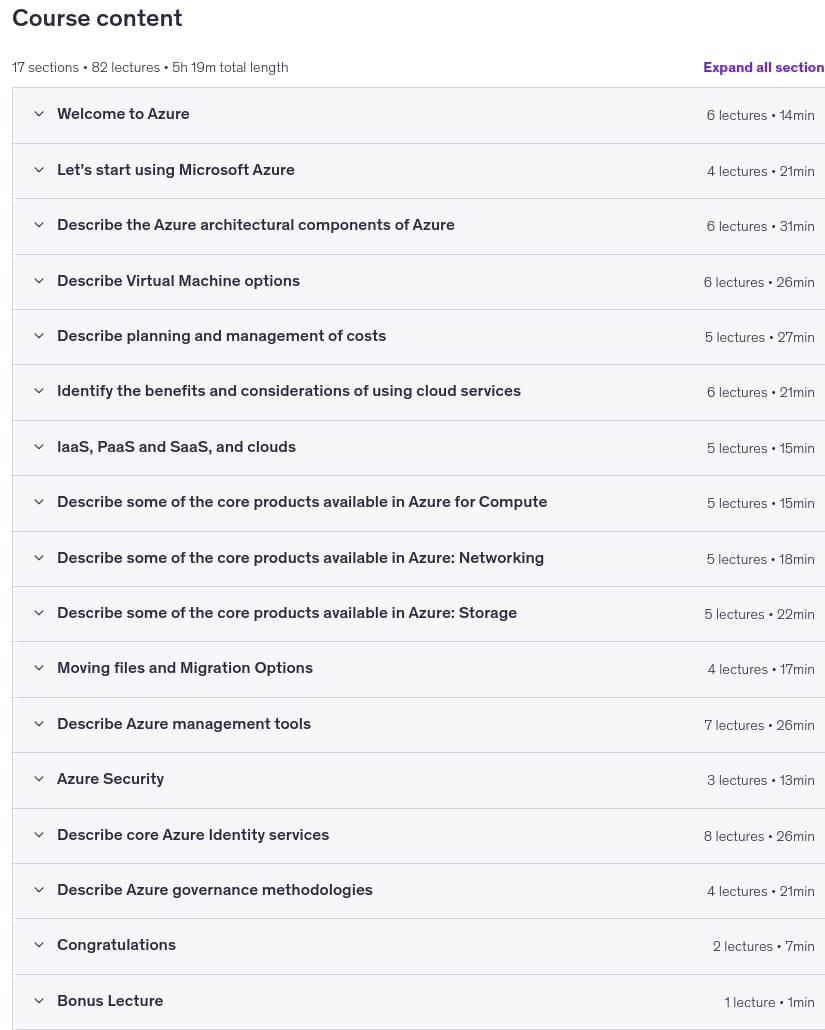Open chevron for Azure: Storage section
The height and width of the screenshot is (1030, 825).
tap(39, 613)
